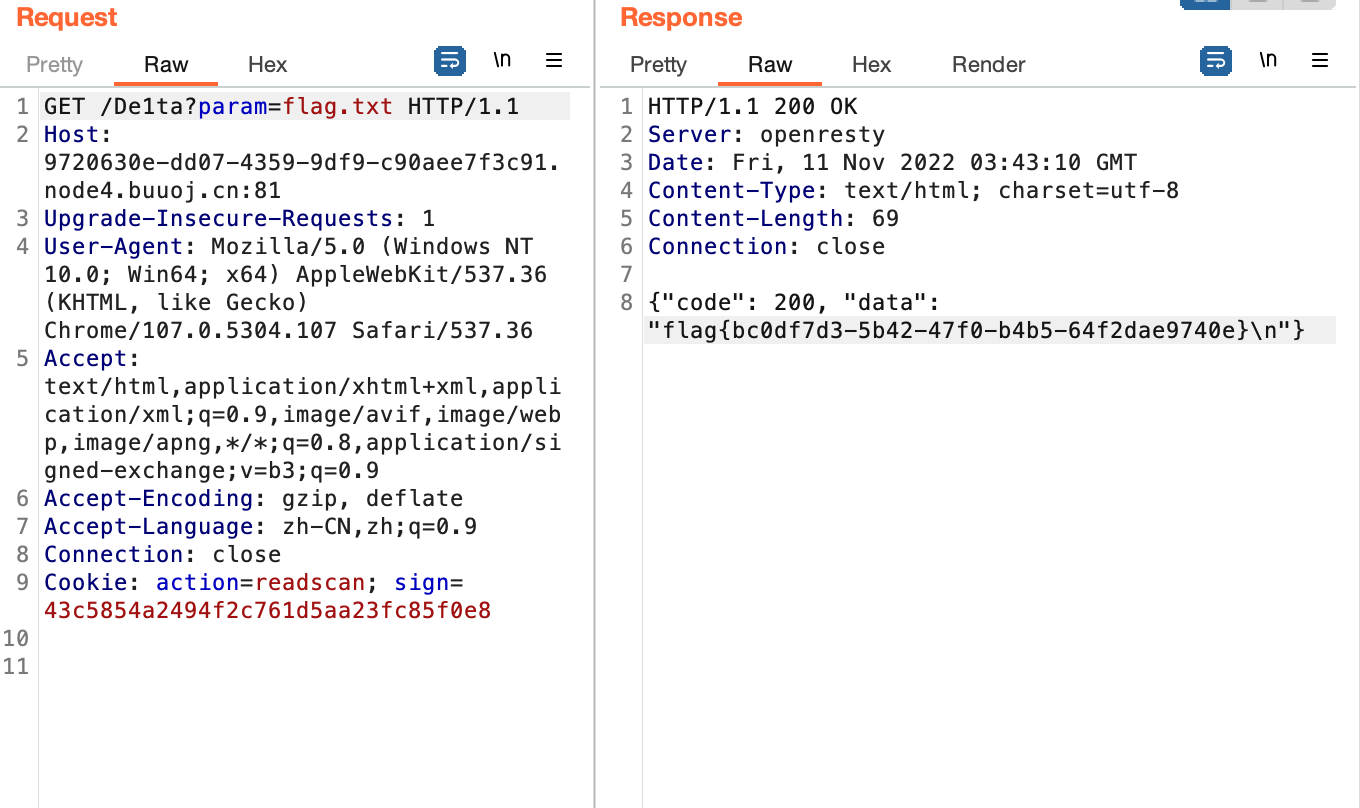
Task: Click the Cookie header name
Action: (x=85, y=582)
